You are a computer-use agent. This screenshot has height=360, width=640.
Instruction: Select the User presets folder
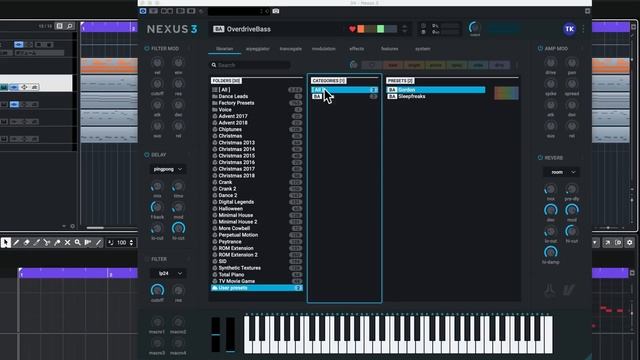257,288
